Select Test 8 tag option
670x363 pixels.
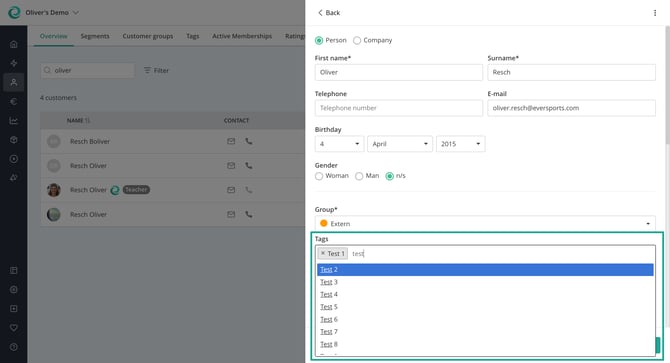[485, 344]
